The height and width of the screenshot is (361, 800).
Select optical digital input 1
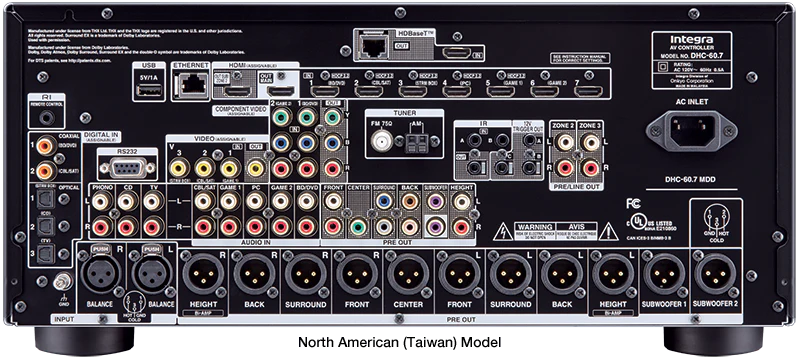point(45,199)
